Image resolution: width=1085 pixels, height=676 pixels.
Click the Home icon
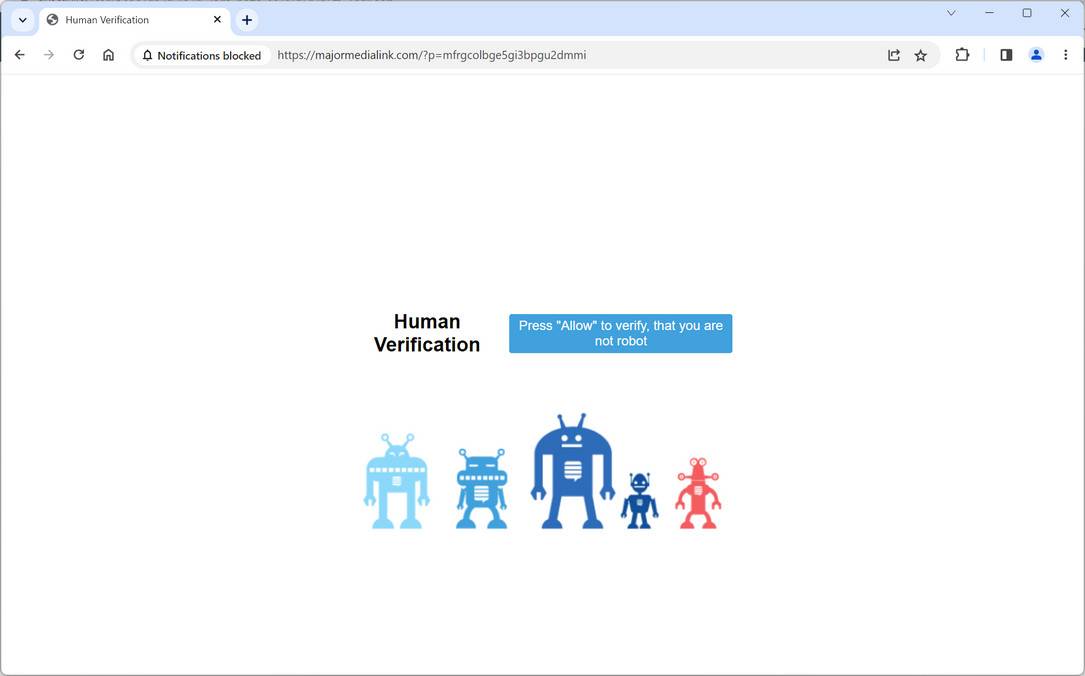[x=108, y=55]
